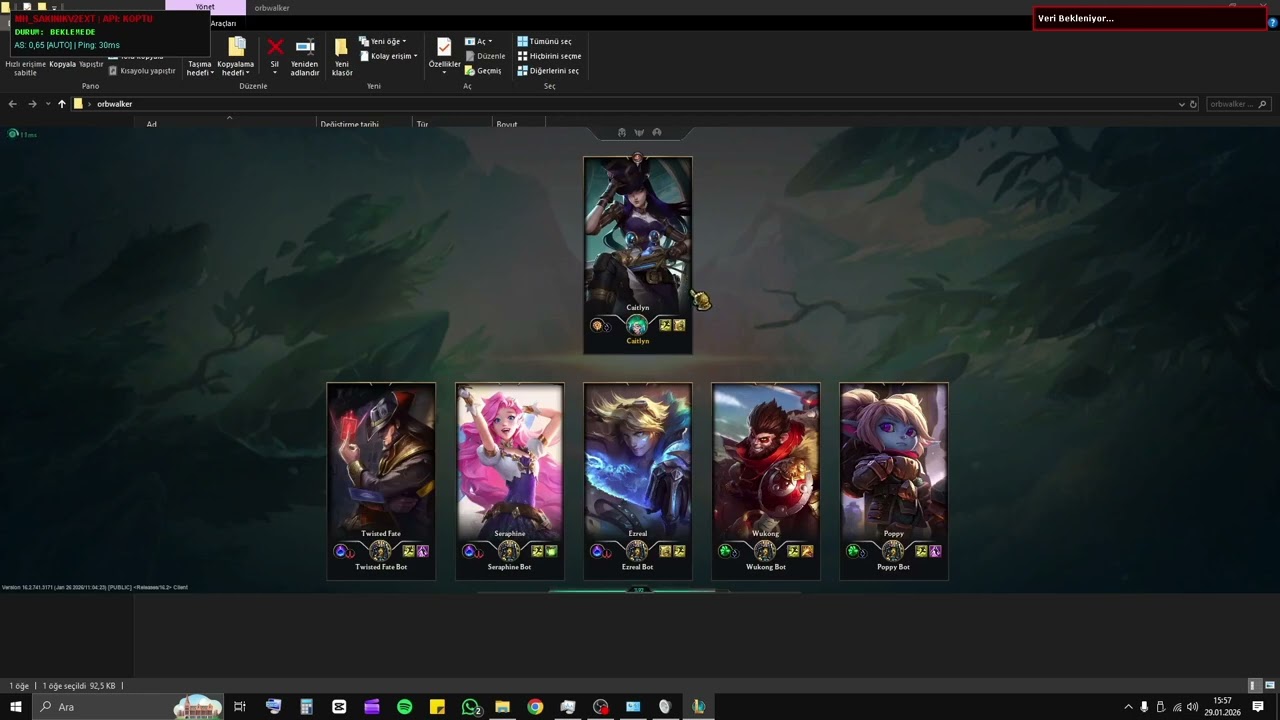This screenshot has height=720, width=1280.
Task: Go up one folder level
Action: [61, 104]
